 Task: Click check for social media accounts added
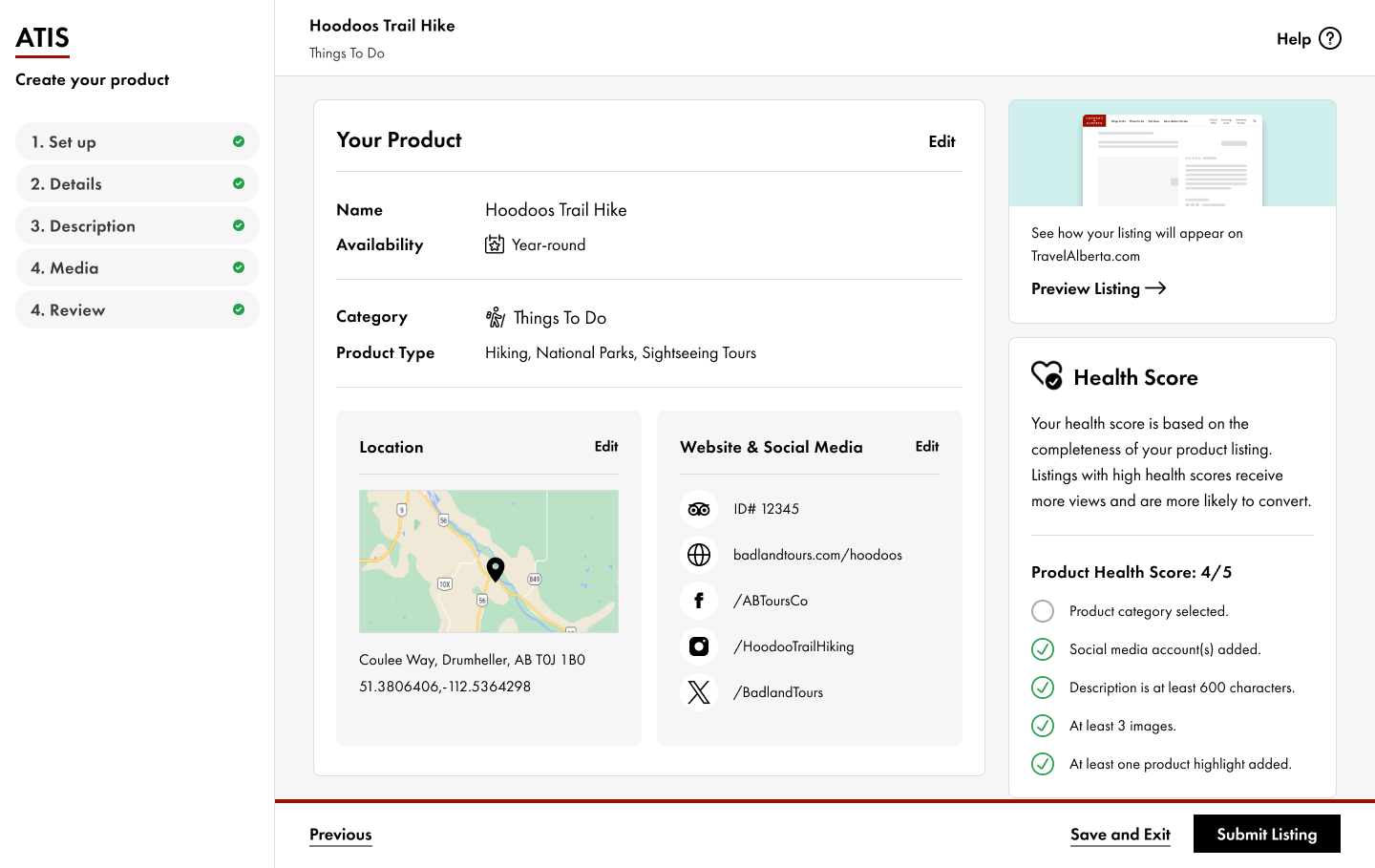pyautogui.click(x=1043, y=649)
